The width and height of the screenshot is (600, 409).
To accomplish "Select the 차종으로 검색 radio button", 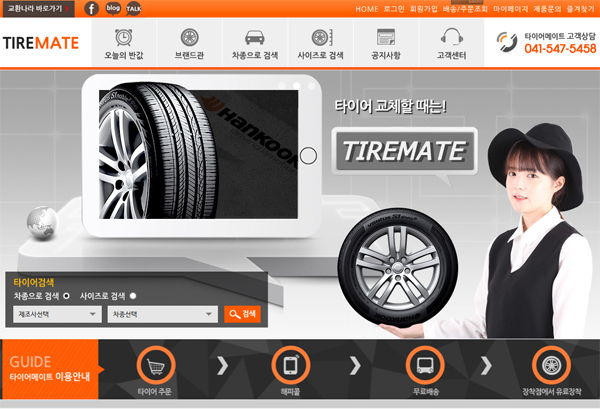I will pyautogui.click(x=67, y=296).
